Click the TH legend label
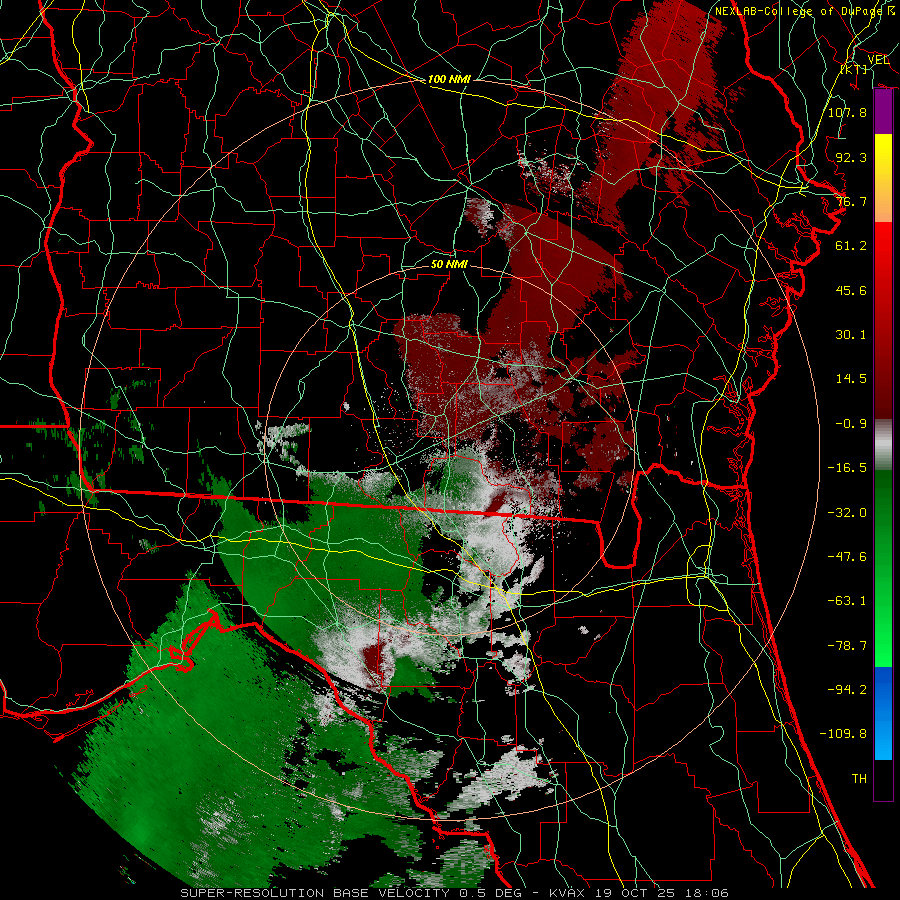Viewport: 900px width, 900px height. tap(859, 779)
